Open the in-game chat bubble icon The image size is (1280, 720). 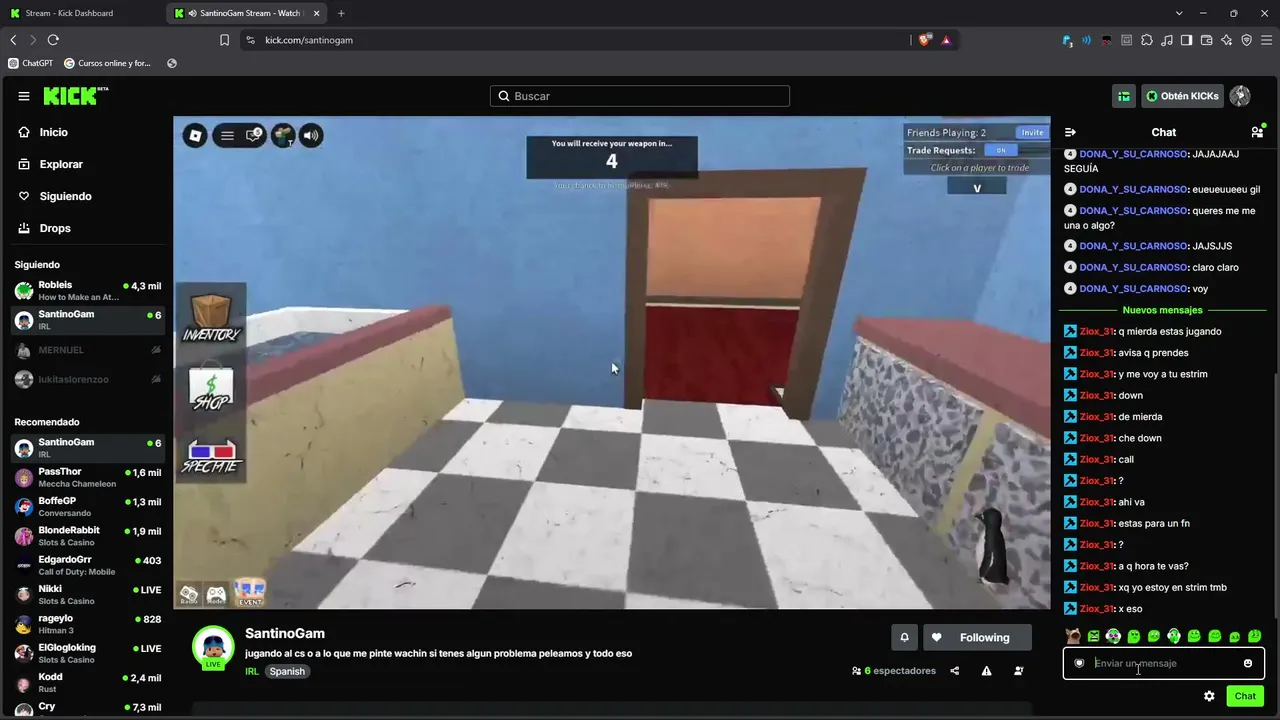(255, 135)
